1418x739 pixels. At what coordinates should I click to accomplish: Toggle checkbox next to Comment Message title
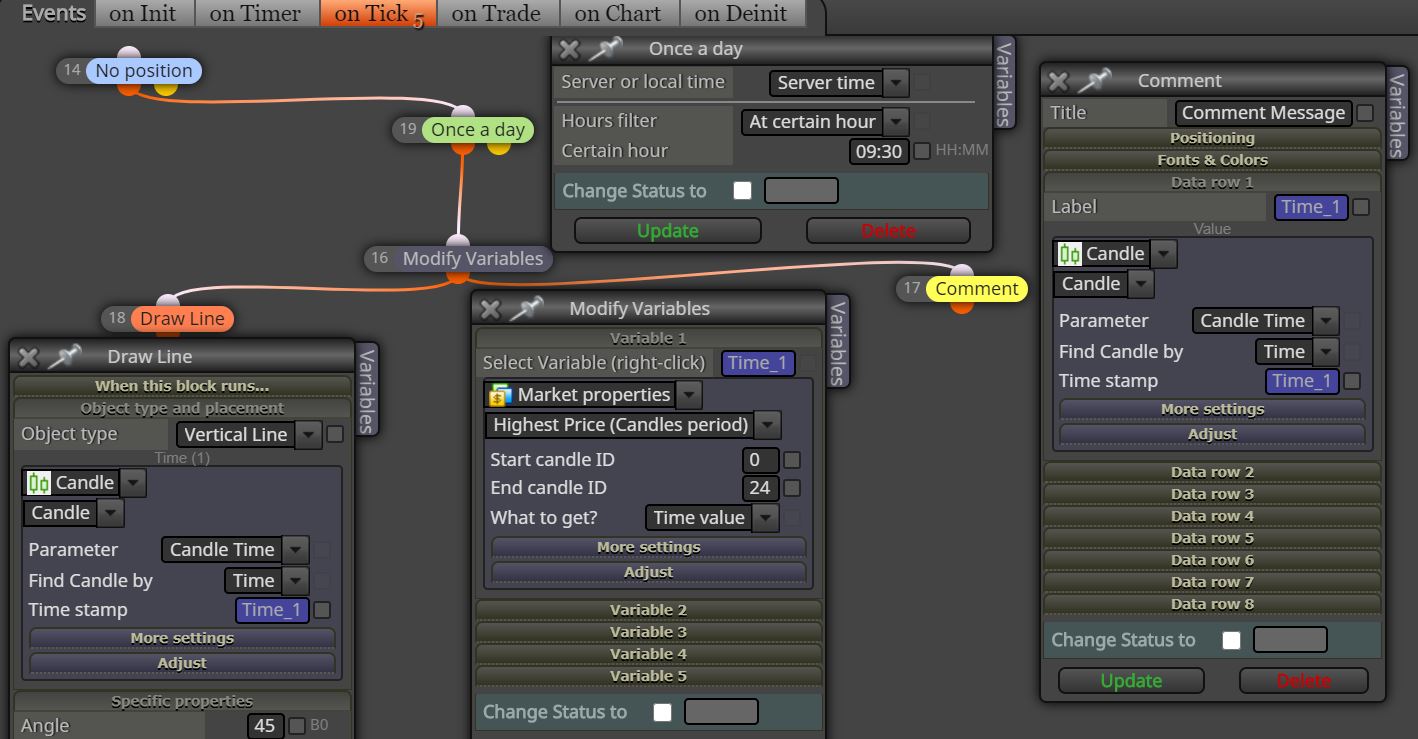1365,113
